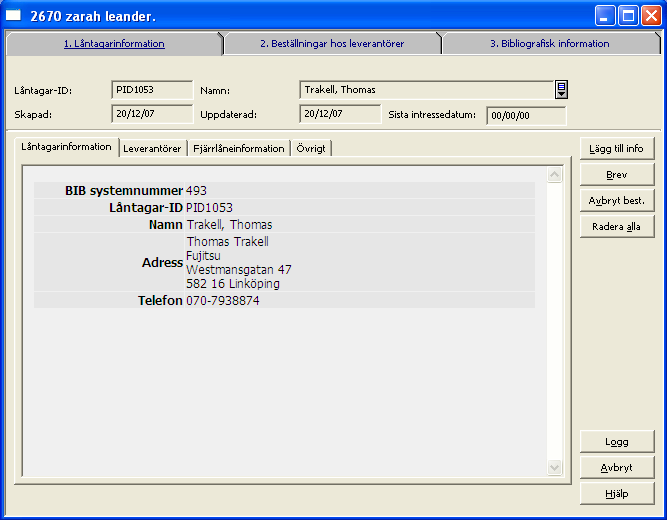
Task: Click the scroll up arrow in info pane
Action: pos(554,174)
